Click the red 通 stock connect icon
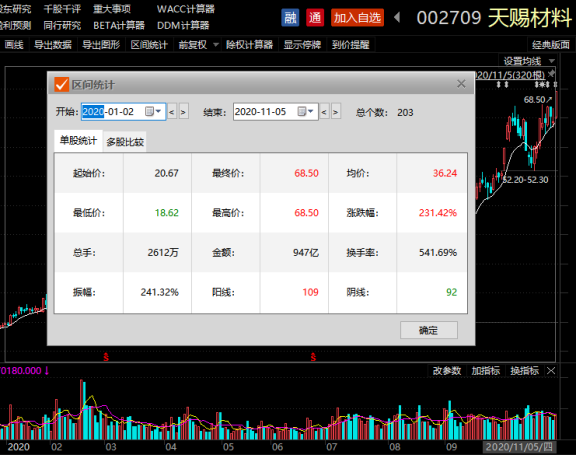The height and width of the screenshot is (455, 576). click(315, 18)
